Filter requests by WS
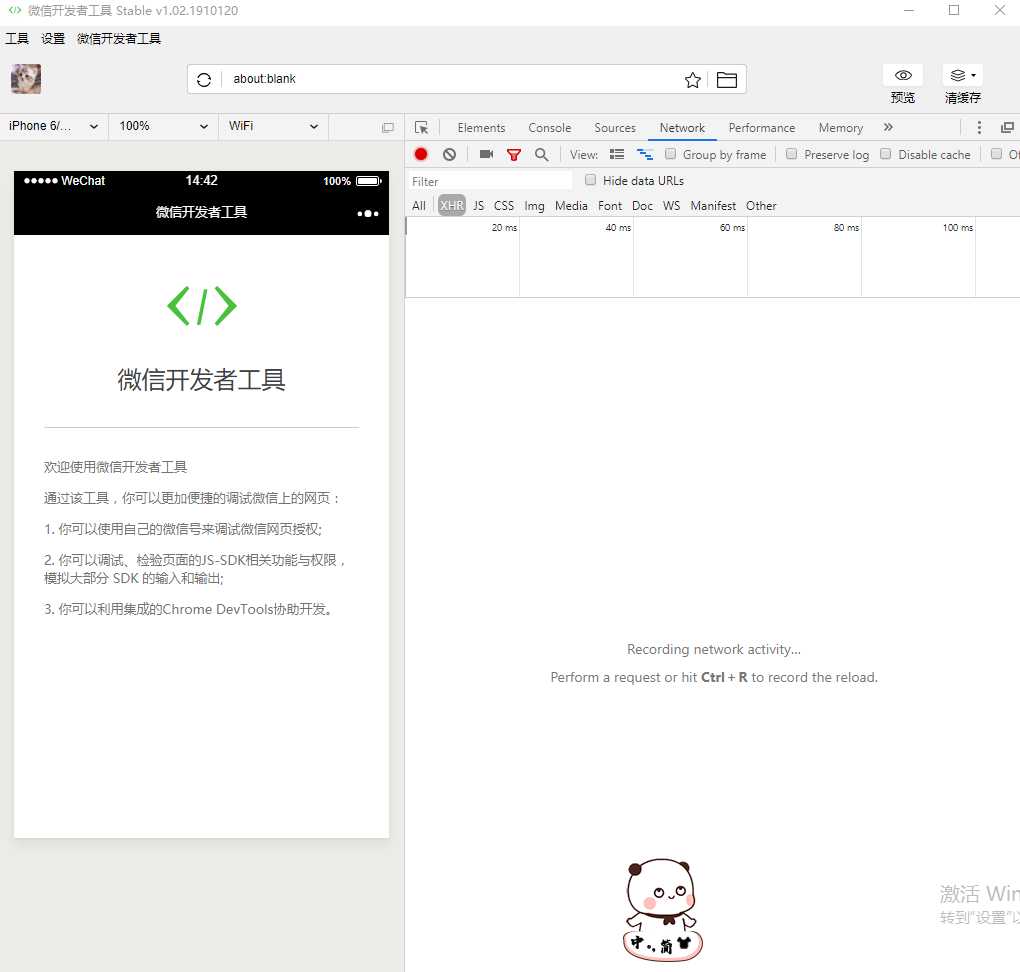The image size is (1020, 972). pyautogui.click(x=671, y=206)
